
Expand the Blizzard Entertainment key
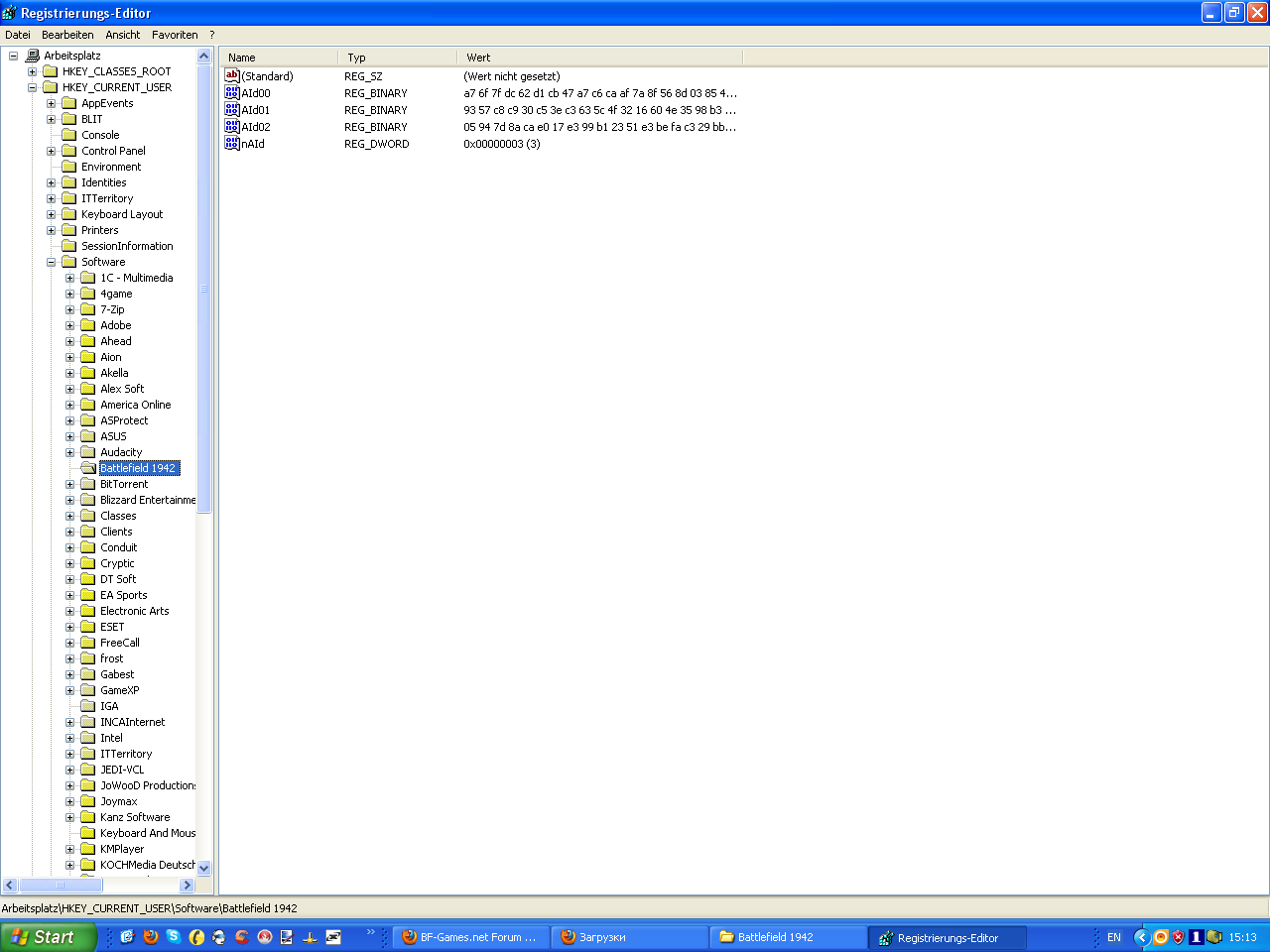(69, 500)
